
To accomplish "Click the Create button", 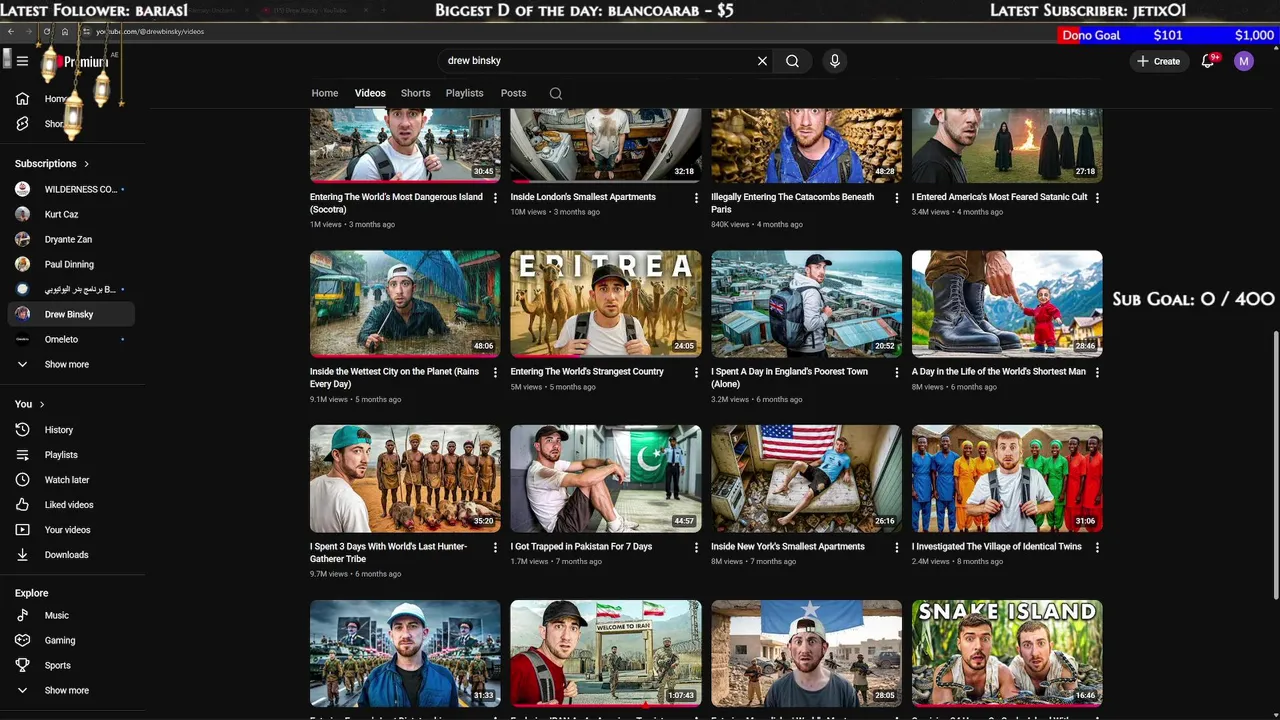I will pyautogui.click(x=1158, y=61).
